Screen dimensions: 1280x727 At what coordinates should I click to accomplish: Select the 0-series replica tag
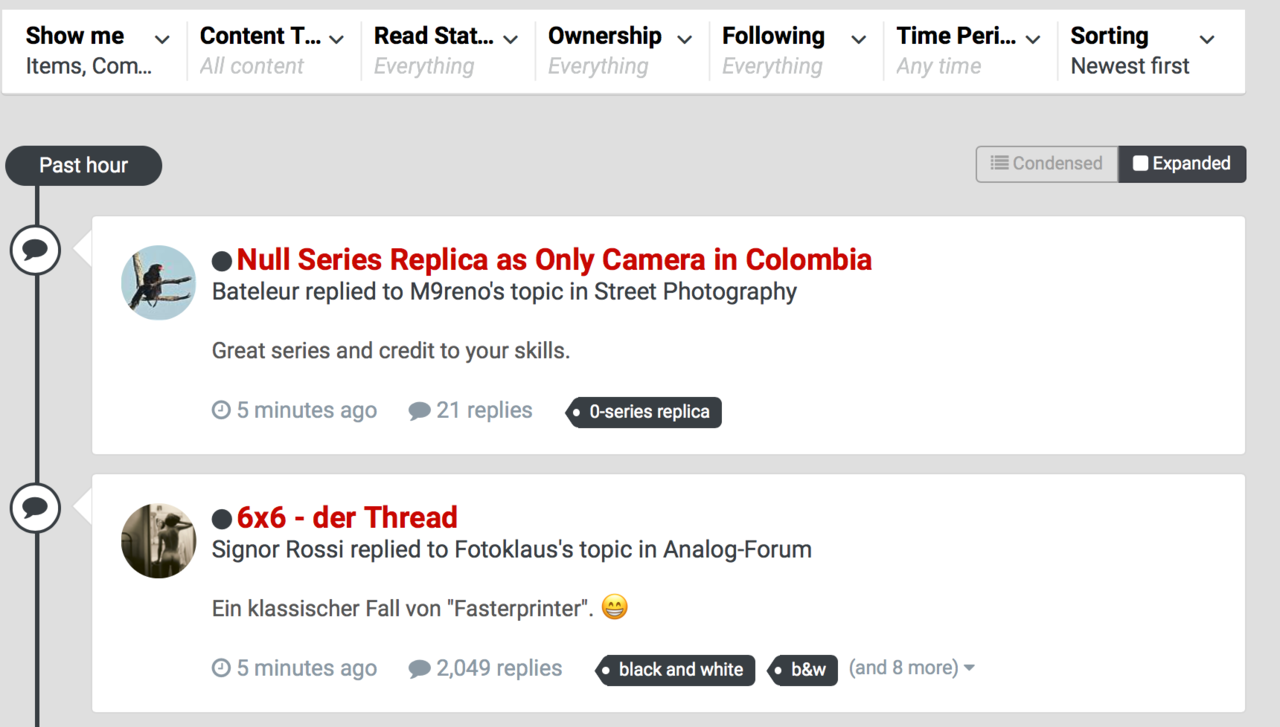(x=648, y=412)
